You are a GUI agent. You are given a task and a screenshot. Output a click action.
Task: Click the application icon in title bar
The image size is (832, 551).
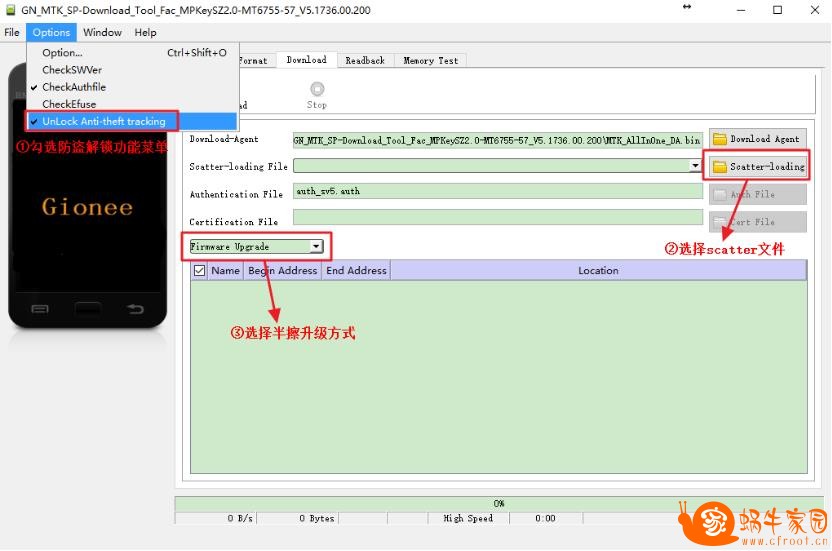10,10
